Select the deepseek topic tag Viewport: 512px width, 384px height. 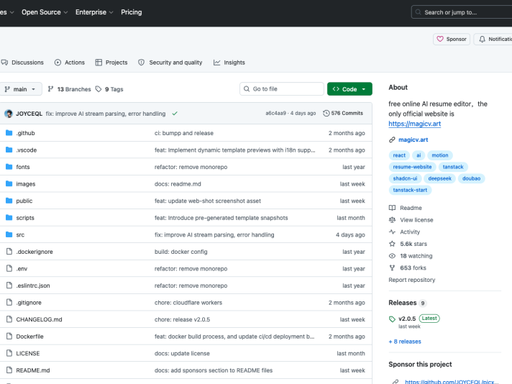(440, 179)
